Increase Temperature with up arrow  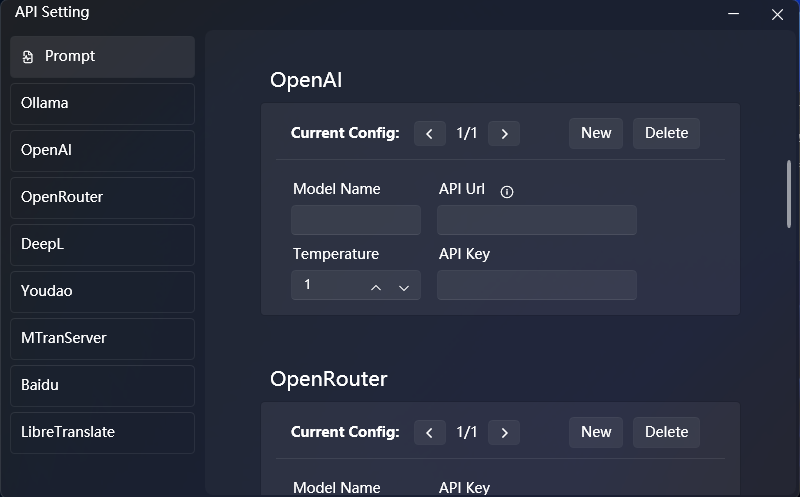click(x=376, y=288)
